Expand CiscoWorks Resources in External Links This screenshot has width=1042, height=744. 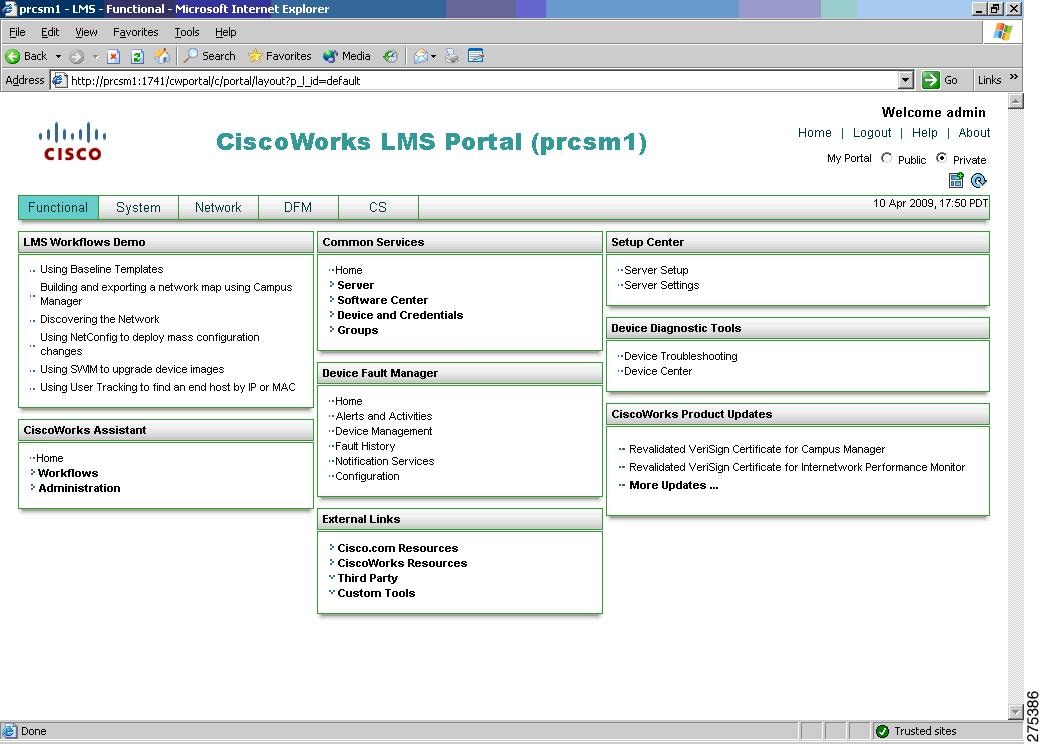point(331,562)
